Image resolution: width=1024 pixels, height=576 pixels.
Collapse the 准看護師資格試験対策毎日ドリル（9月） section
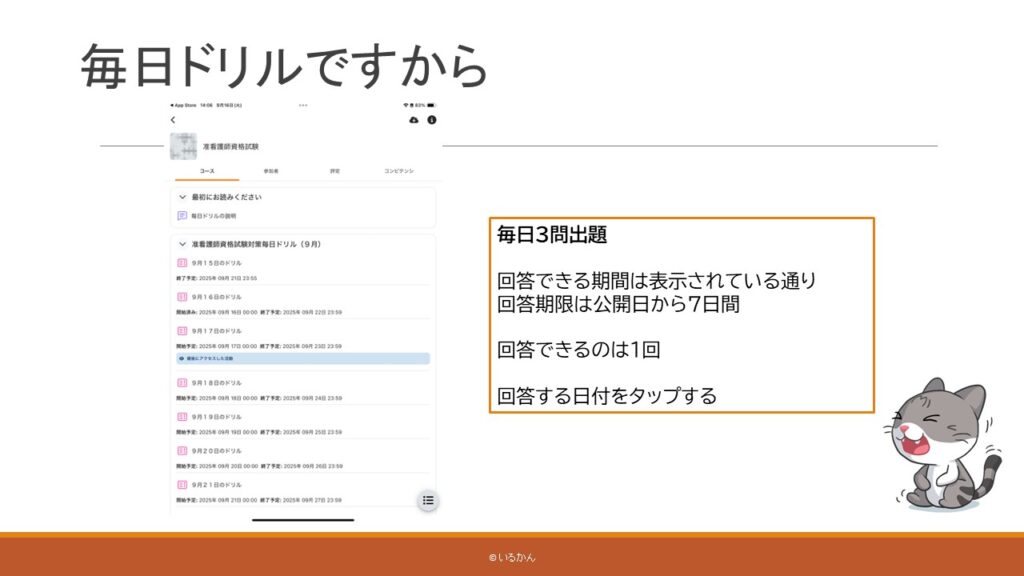[x=183, y=244]
